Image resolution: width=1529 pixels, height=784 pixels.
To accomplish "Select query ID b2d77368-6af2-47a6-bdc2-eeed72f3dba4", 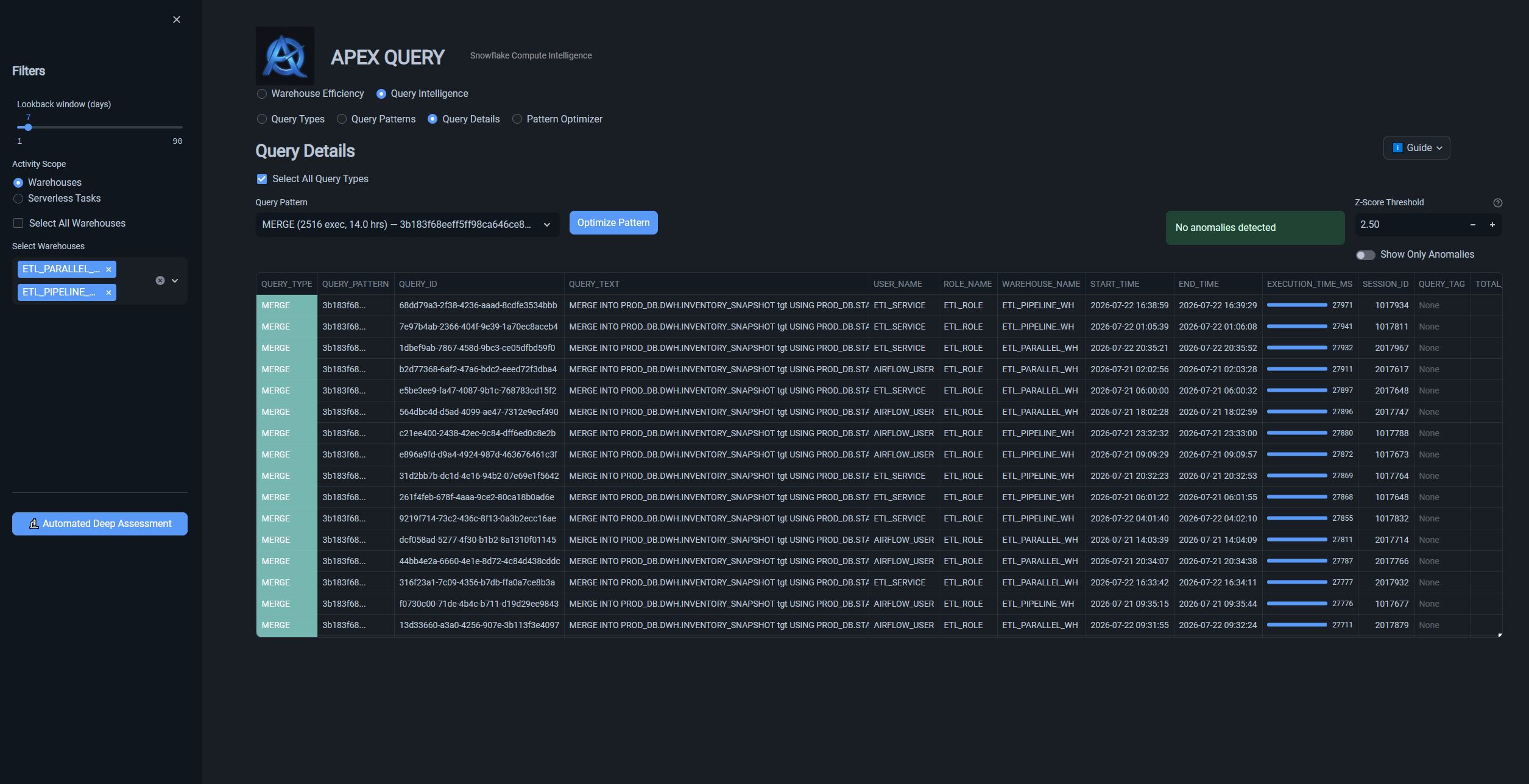I will click(479, 370).
